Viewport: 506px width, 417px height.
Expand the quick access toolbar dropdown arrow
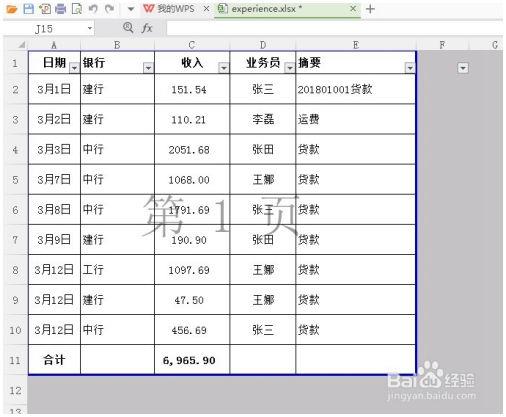point(131,9)
